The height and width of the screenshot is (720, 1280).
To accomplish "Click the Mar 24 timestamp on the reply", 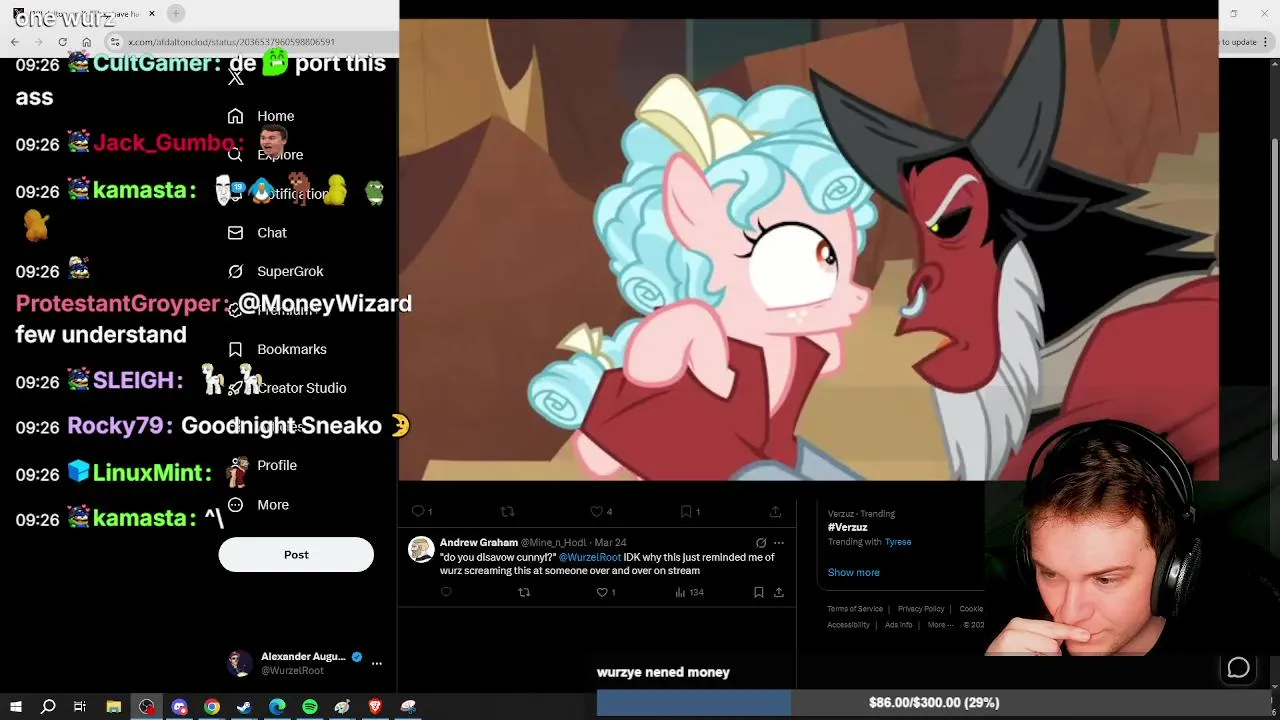I will (610, 542).
